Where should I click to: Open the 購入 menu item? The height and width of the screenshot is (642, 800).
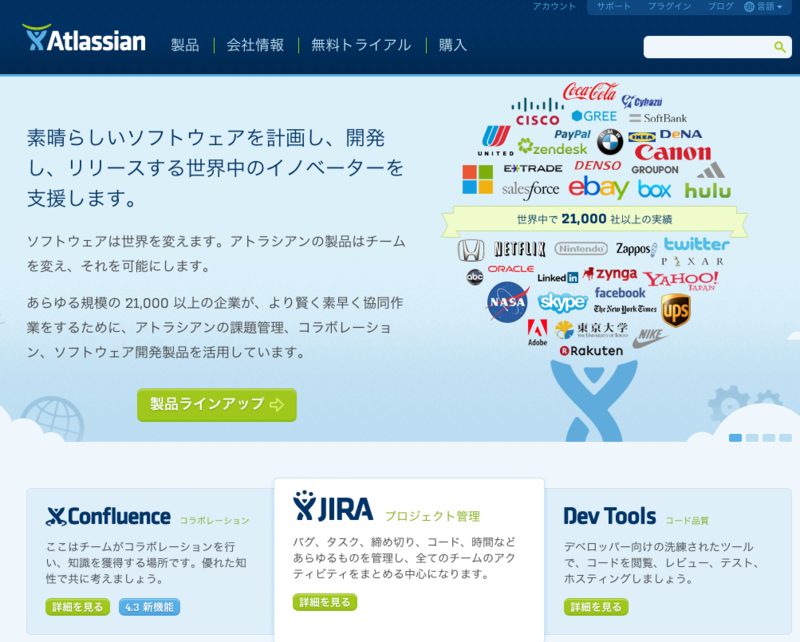tap(453, 45)
